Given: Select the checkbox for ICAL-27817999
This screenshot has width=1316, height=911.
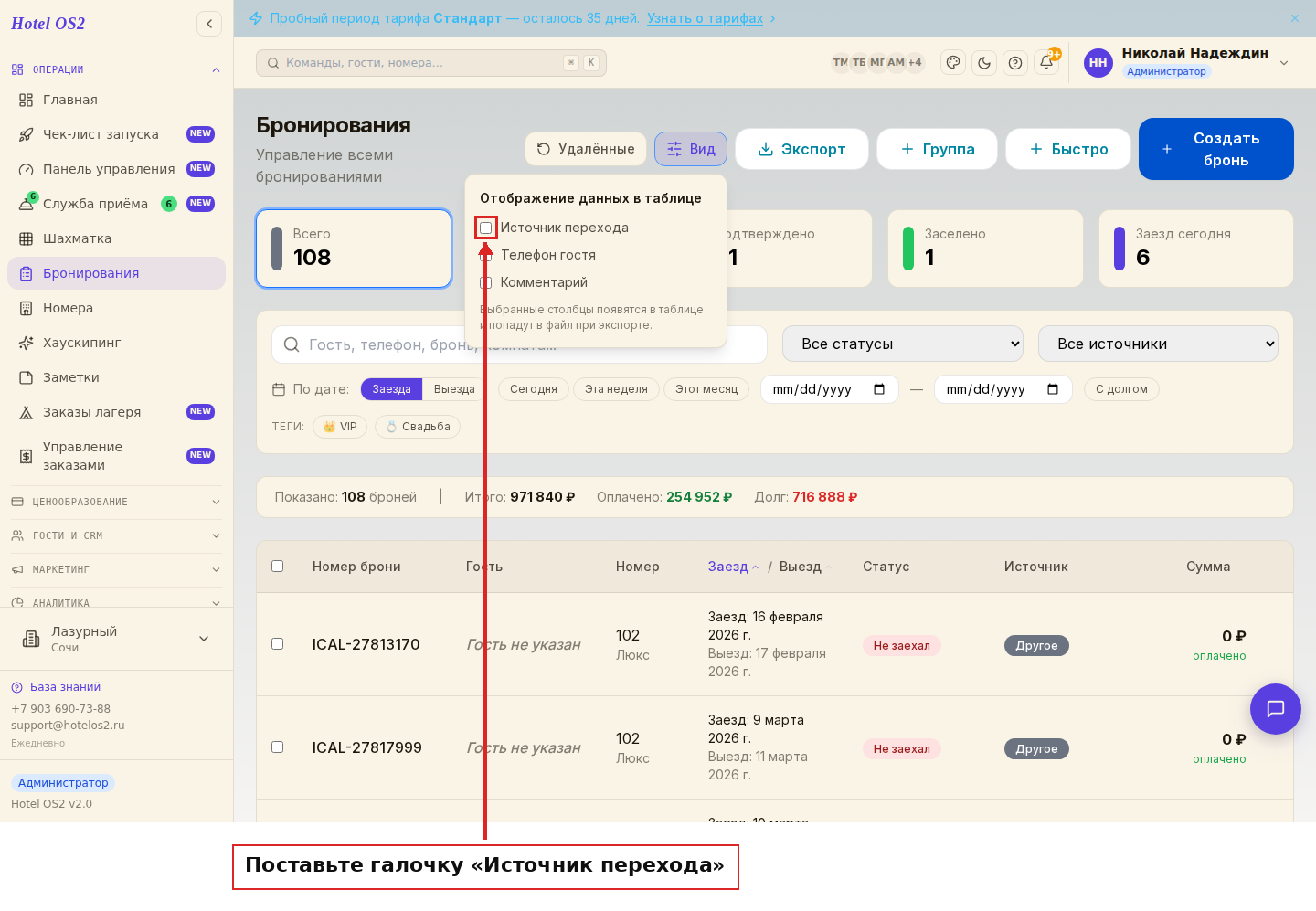Looking at the screenshot, I should pyautogui.click(x=278, y=747).
